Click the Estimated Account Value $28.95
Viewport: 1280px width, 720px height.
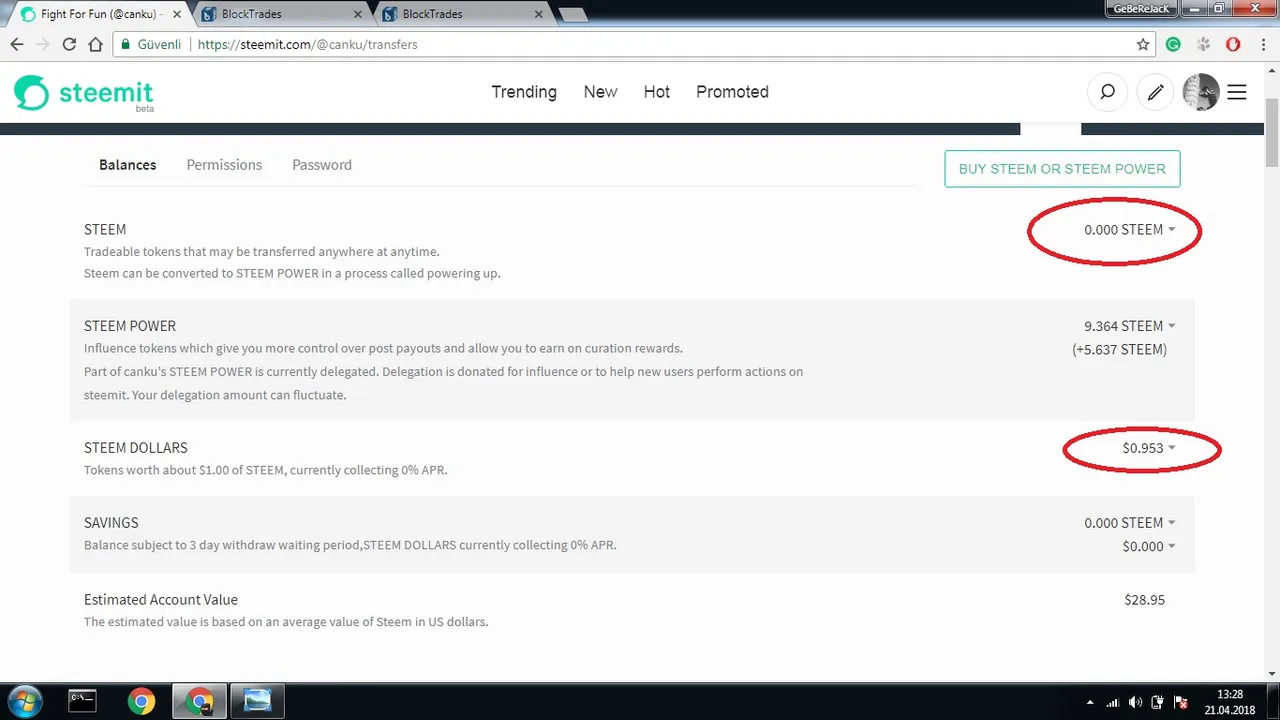pos(1144,600)
